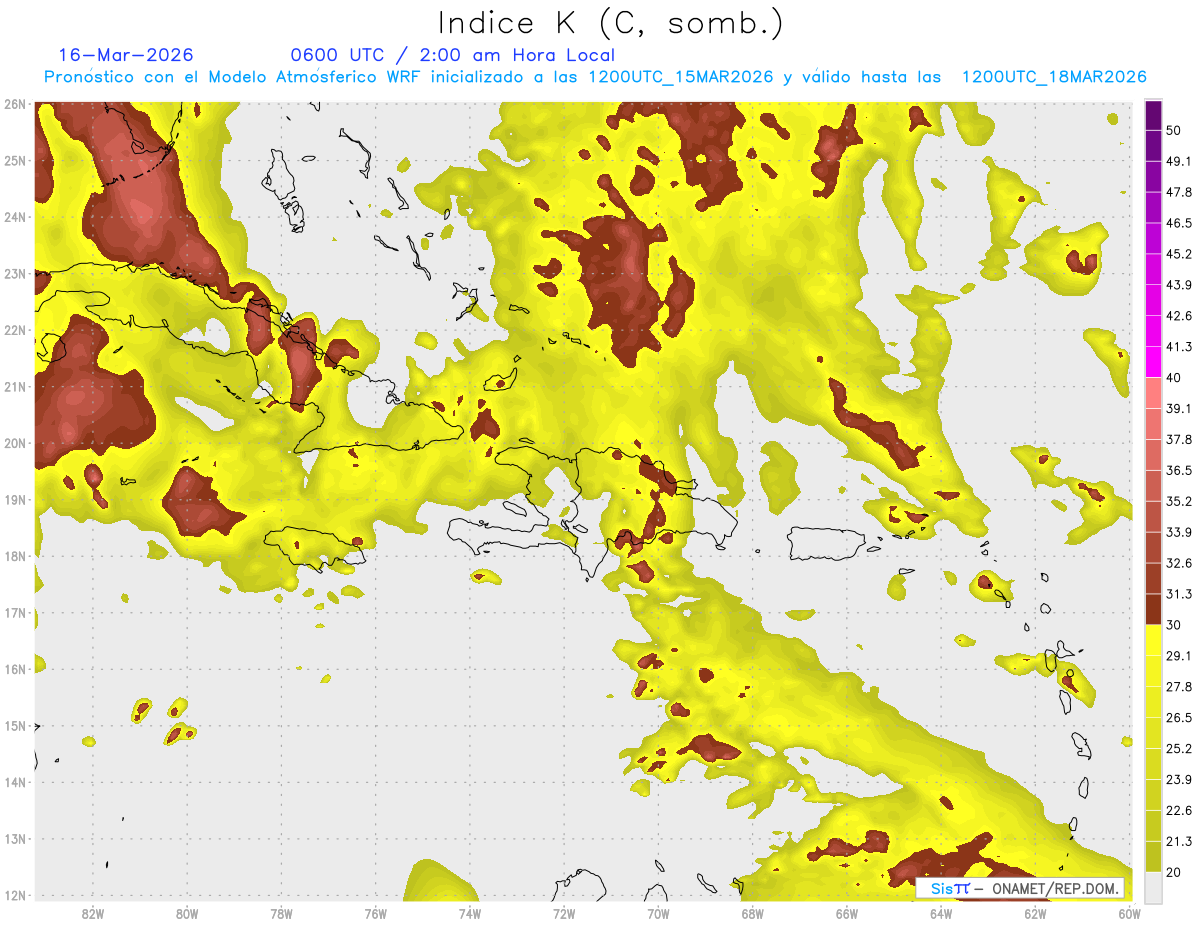Click the "45.2" scale value
The image size is (1200, 927).
[1179, 254]
